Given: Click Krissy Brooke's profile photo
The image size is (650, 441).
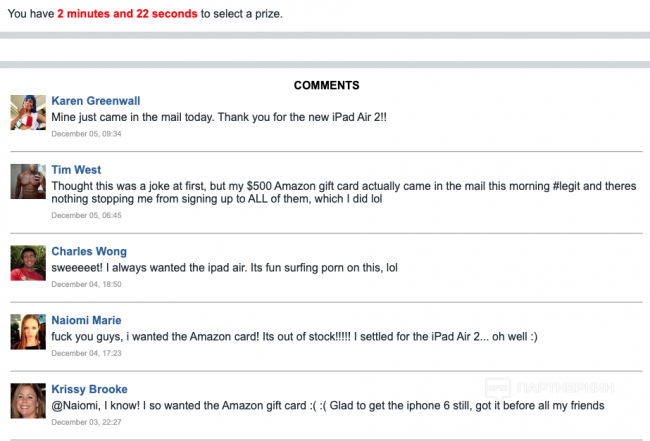Looking at the screenshot, I should pyautogui.click(x=27, y=401).
